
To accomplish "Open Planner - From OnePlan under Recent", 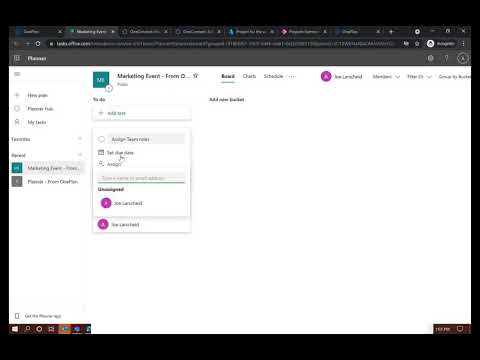I will coord(47,182).
